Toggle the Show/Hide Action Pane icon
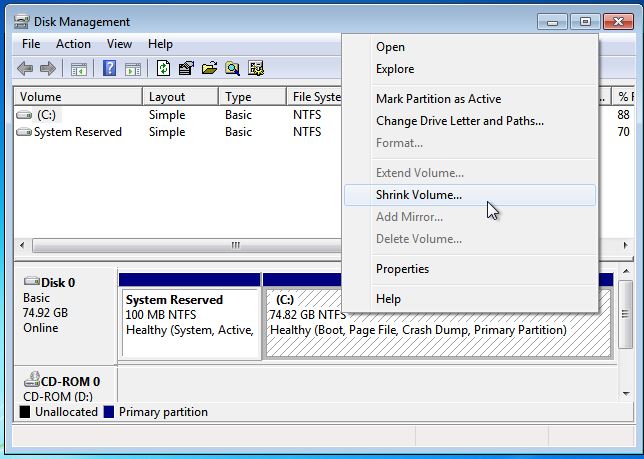 [133, 69]
